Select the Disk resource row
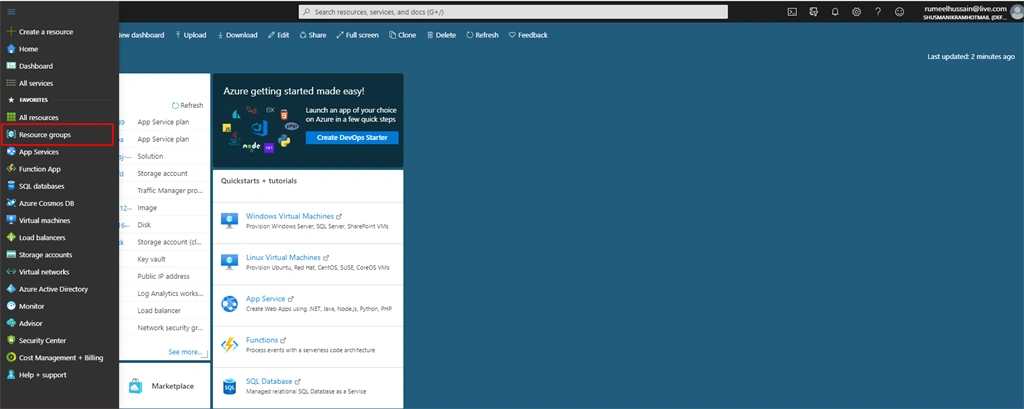 pyautogui.click(x=165, y=225)
